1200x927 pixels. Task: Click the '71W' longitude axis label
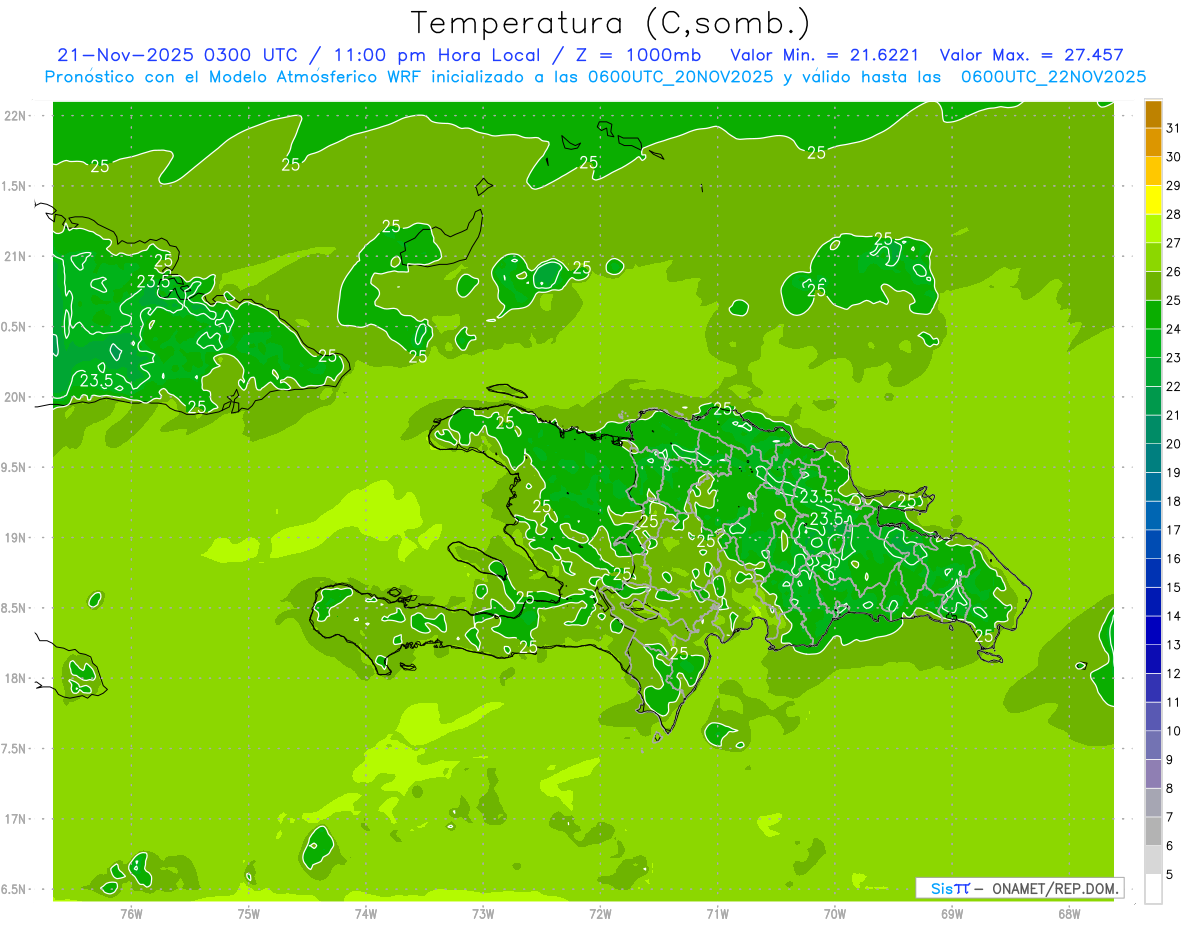717,913
